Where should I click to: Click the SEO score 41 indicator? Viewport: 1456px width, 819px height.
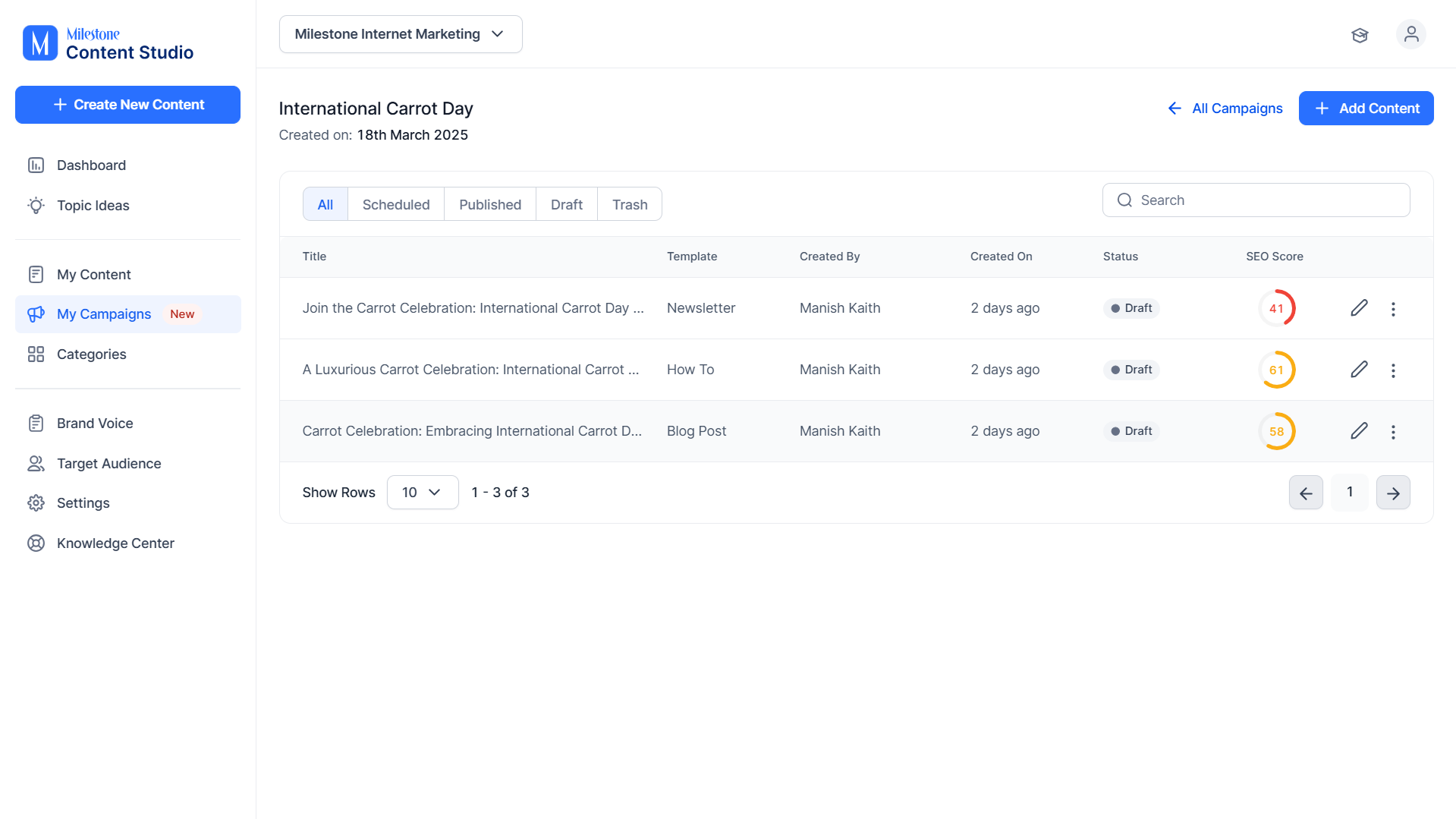click(x=1277, y=308)
